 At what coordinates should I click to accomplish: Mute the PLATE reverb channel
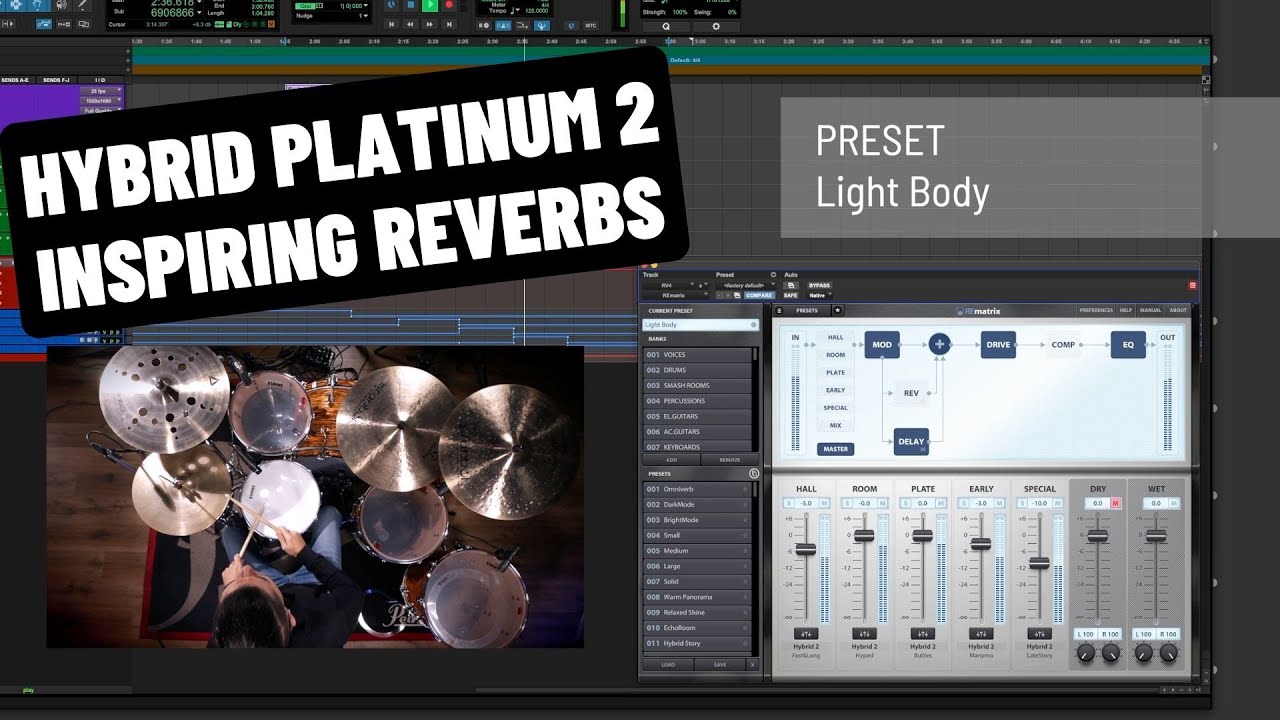(x=941, y=503)
